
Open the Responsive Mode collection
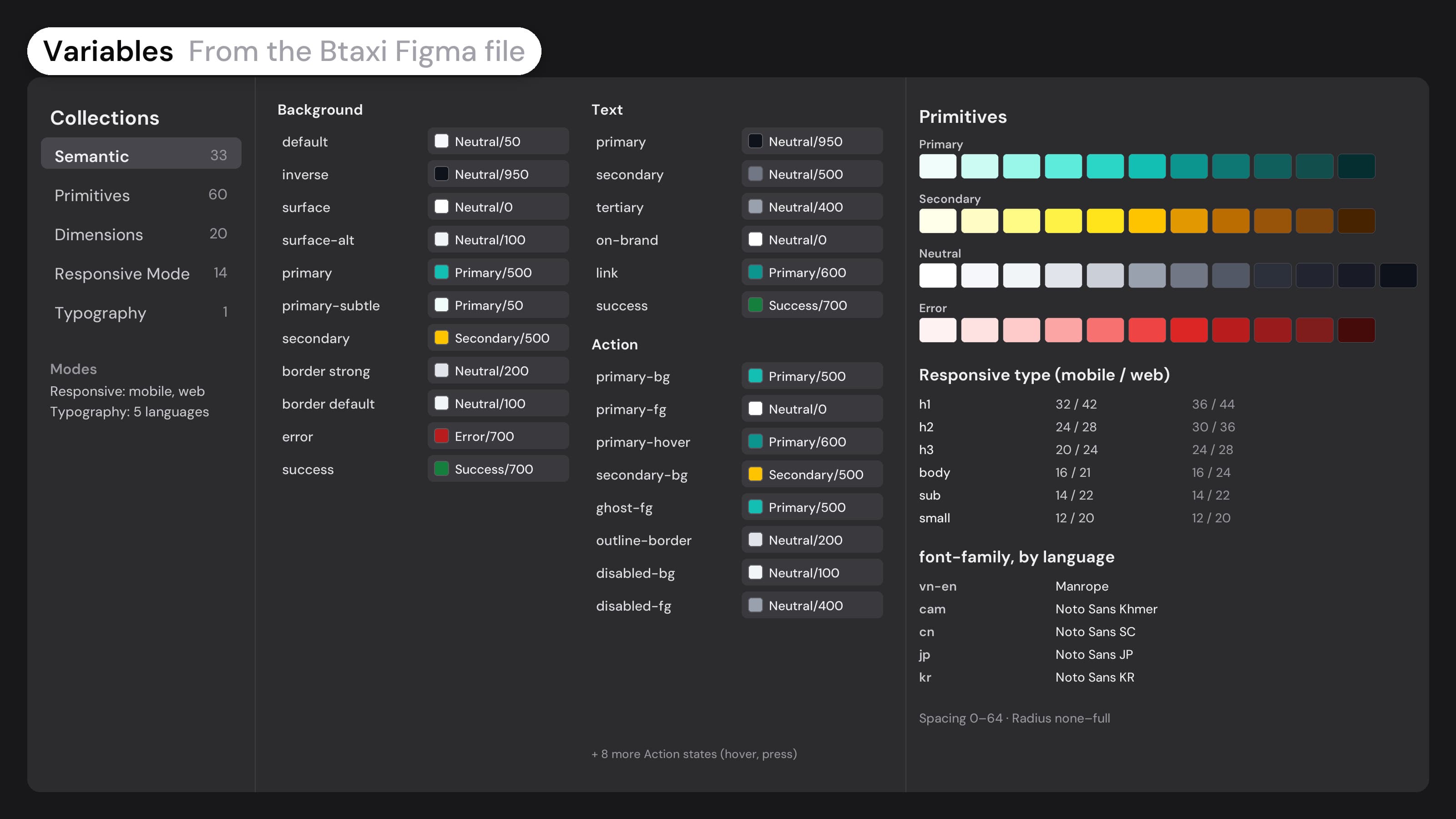coord(141,273)
